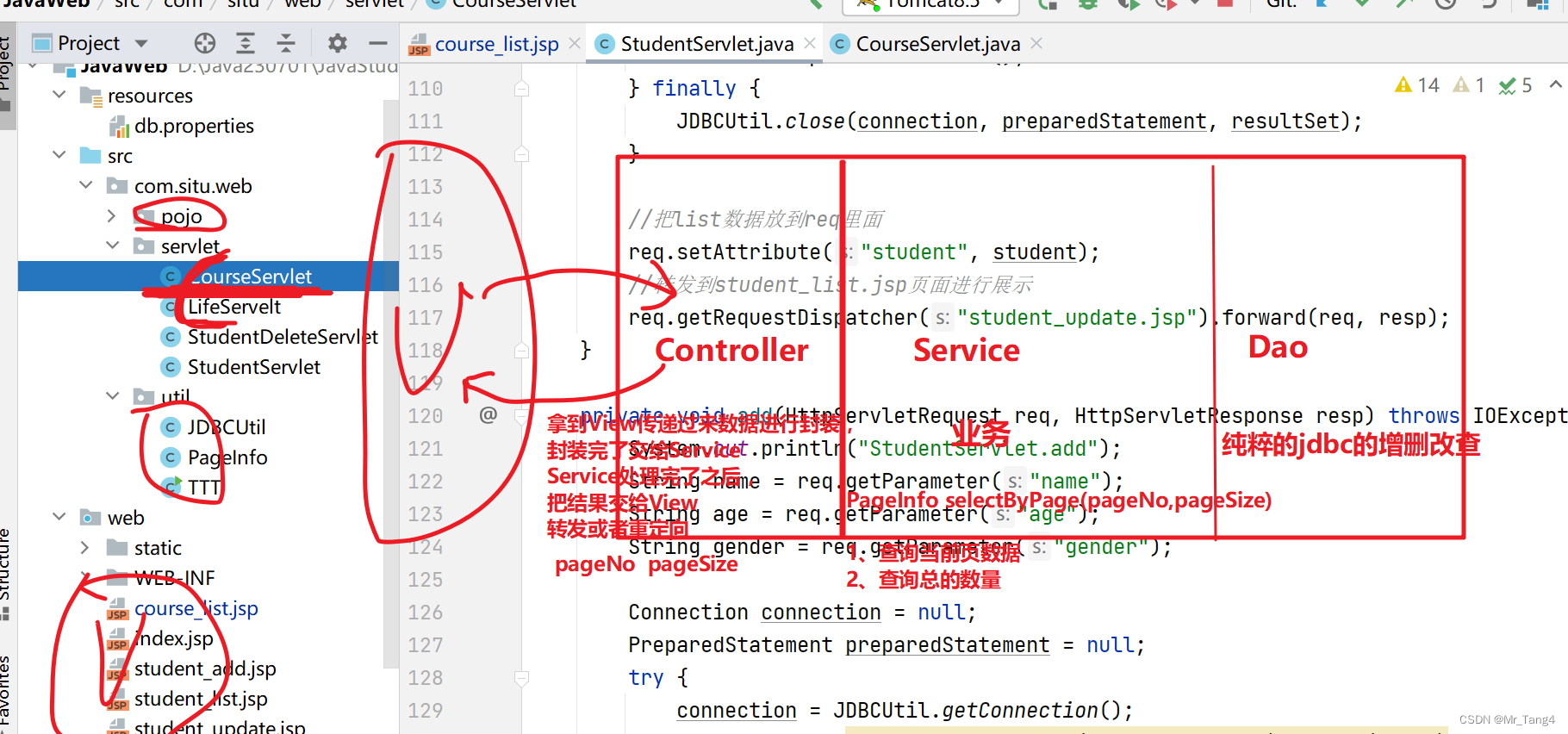Viewport: 1568px width, 734px height.
Task: Collapse the resources folder
Action: (59, 95)
